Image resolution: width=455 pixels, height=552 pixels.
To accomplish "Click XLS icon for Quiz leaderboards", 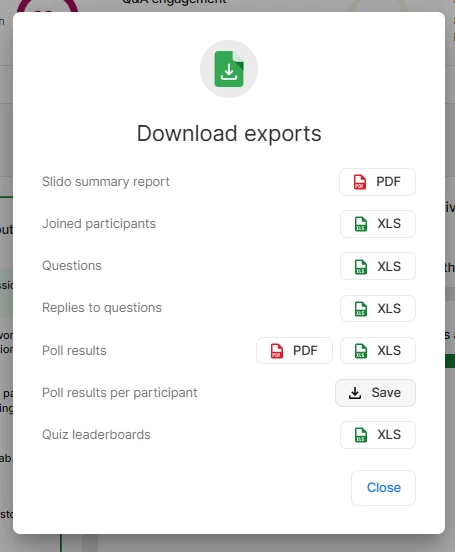I will (361, 435).
